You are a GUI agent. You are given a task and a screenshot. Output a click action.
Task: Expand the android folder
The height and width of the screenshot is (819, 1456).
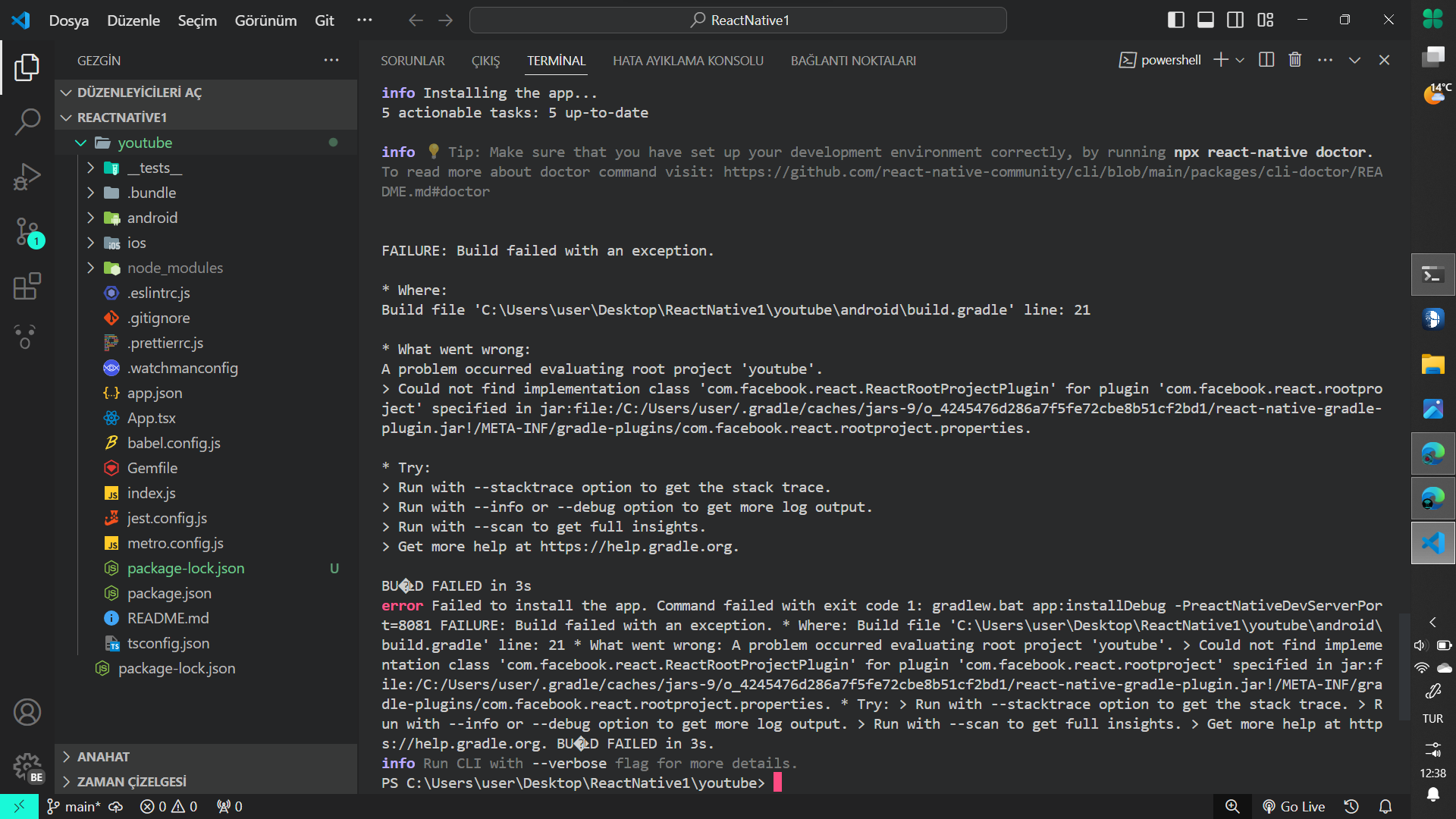click(152, 218)
